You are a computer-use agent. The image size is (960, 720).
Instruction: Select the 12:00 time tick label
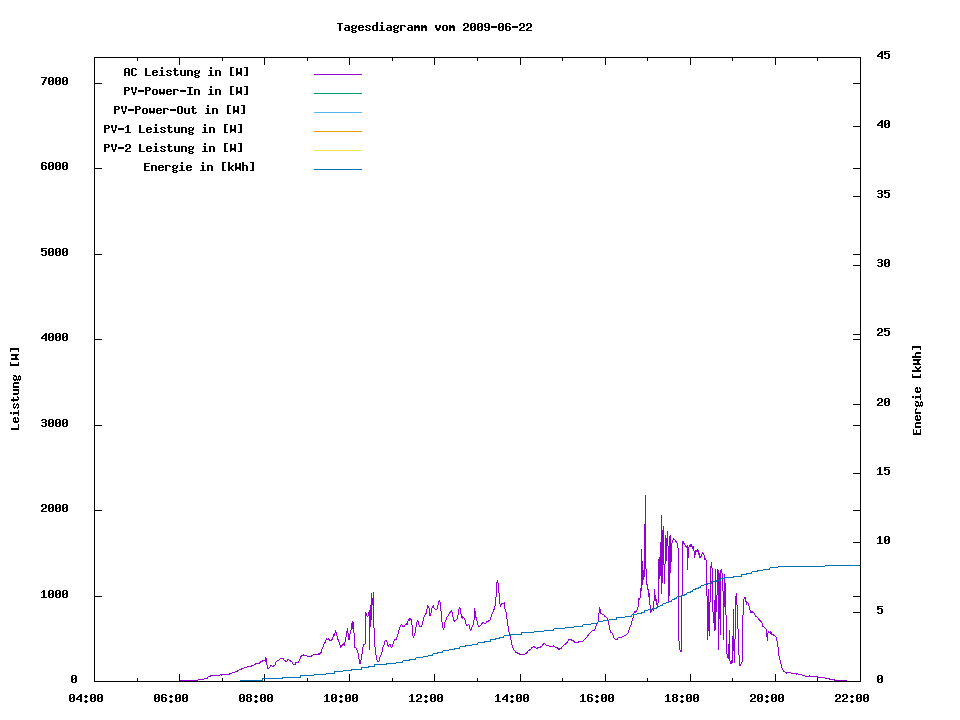tap(426, 698)
